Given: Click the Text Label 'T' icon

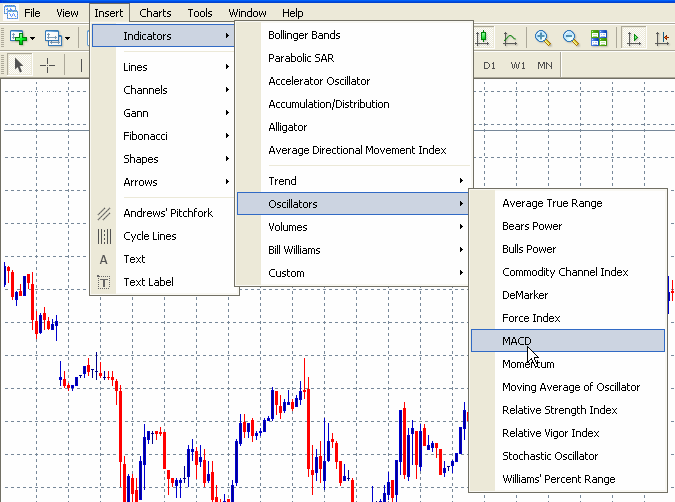Looking at the screenshot, I should coord(104,282).
